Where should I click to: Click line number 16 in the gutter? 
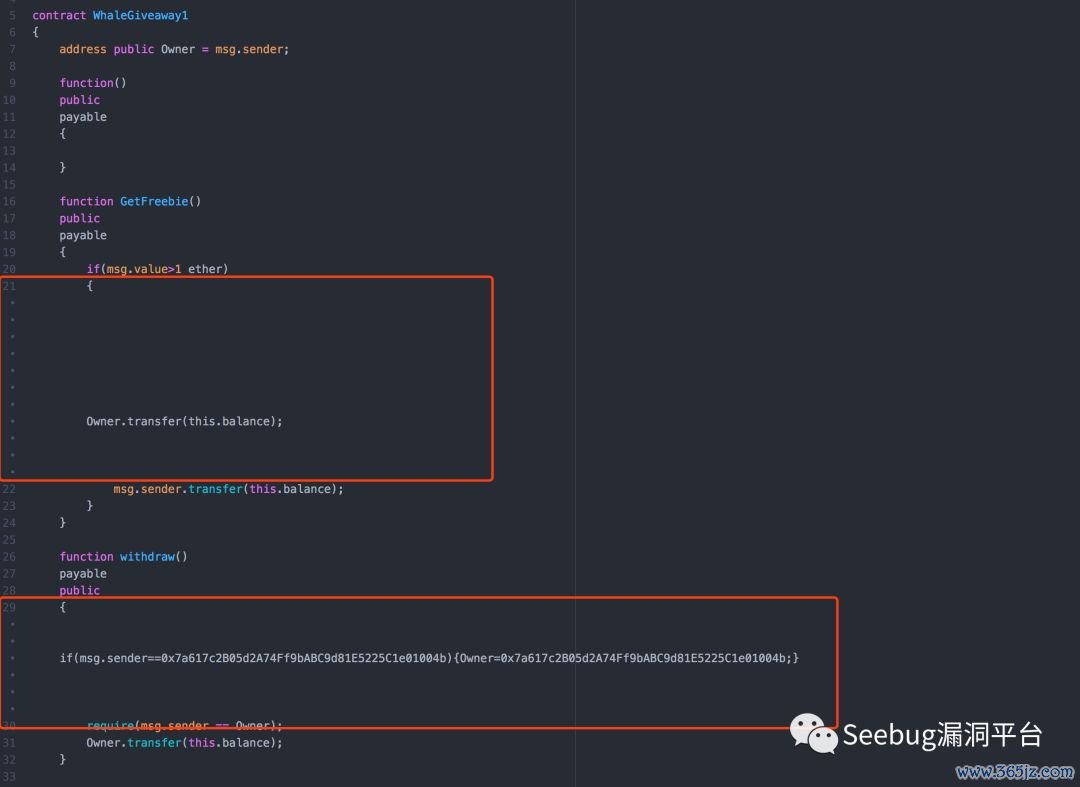[x=9, y=201]
